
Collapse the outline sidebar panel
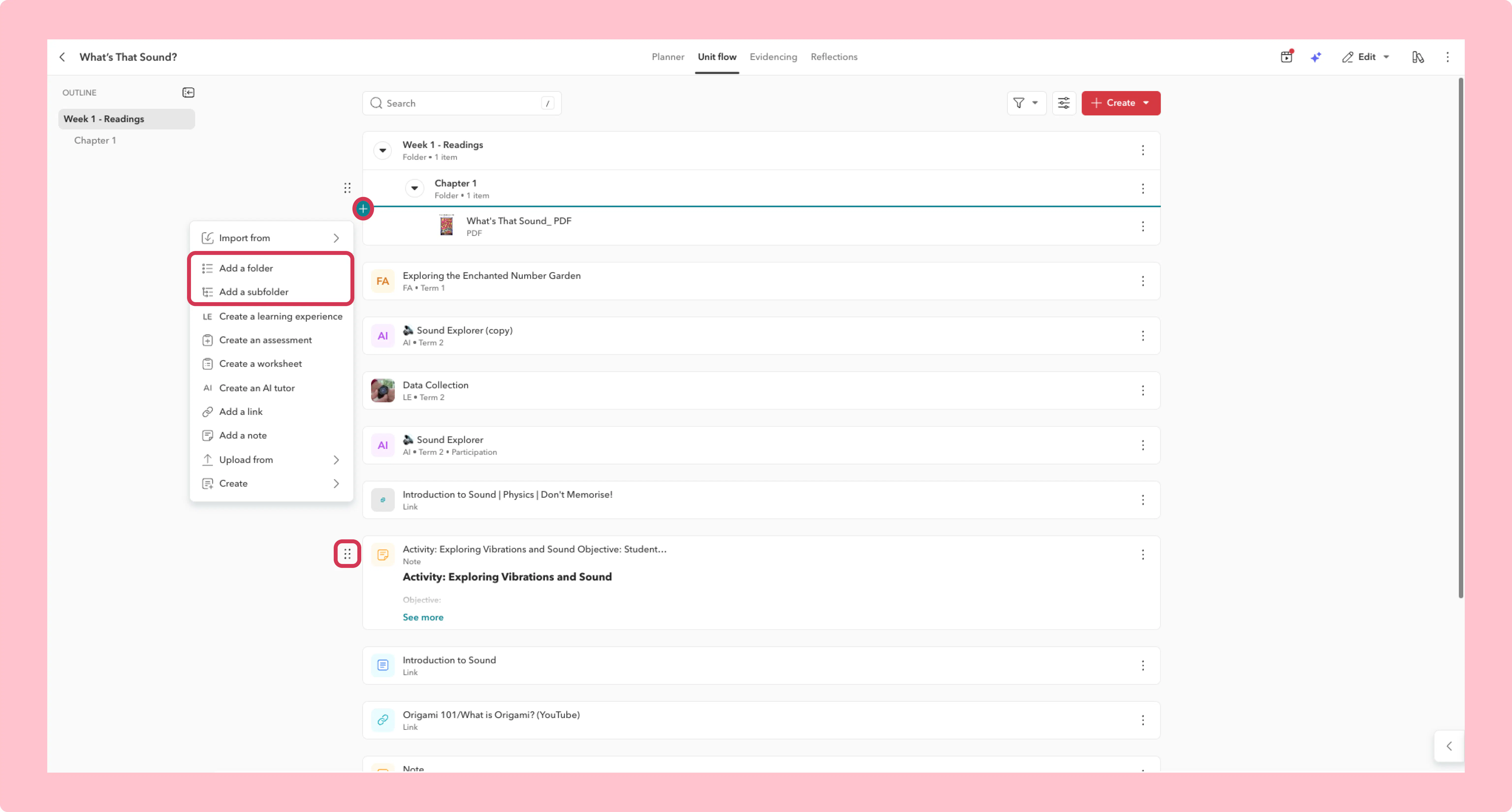coord(189,93)
